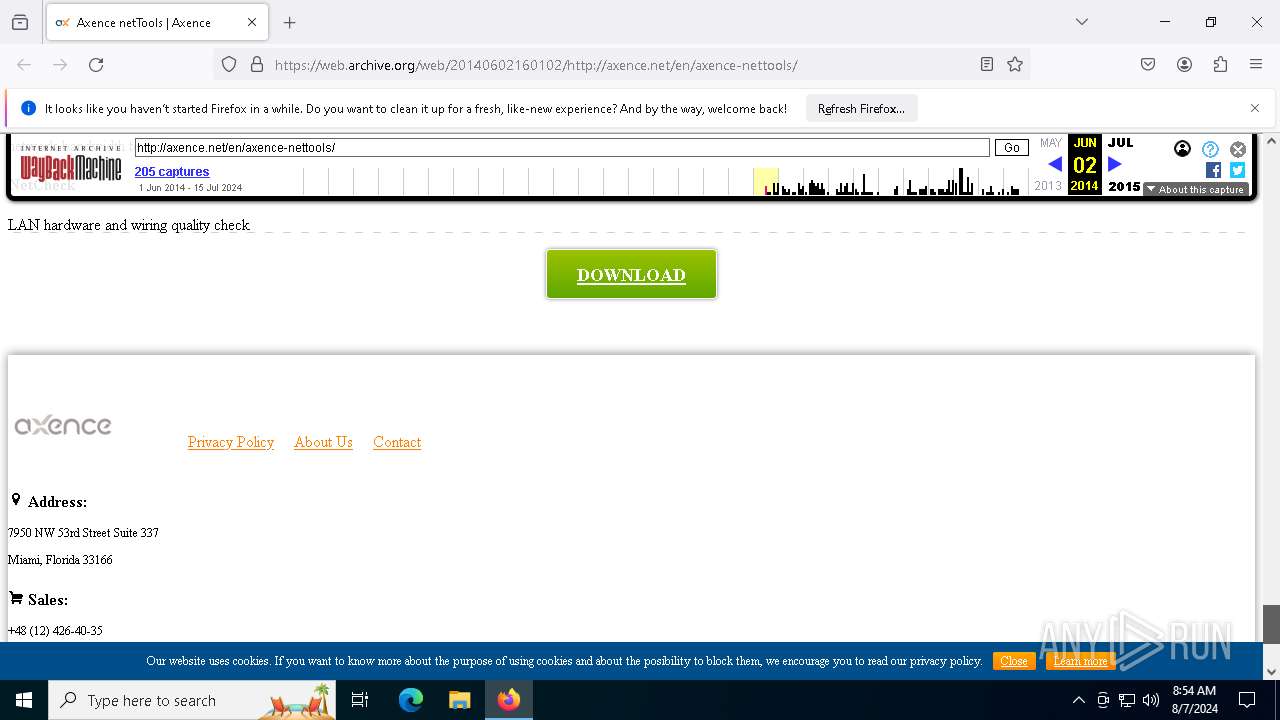Open the volume speaker tray icon

pyautogui.click(x=1151, y=700)
